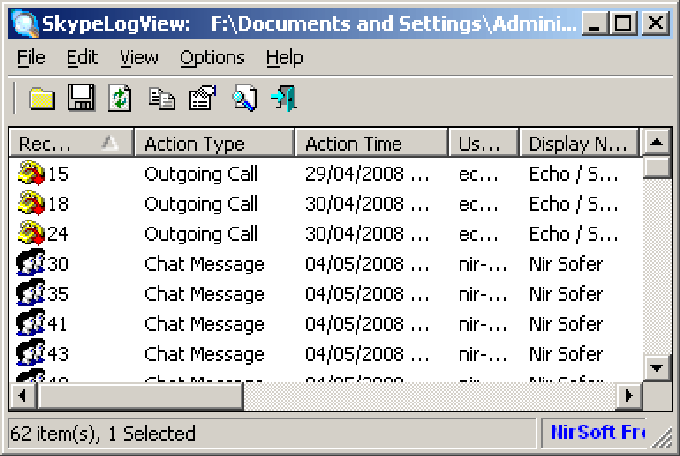
Task: Click the chat icon of record 30
Action: point(30,262)
